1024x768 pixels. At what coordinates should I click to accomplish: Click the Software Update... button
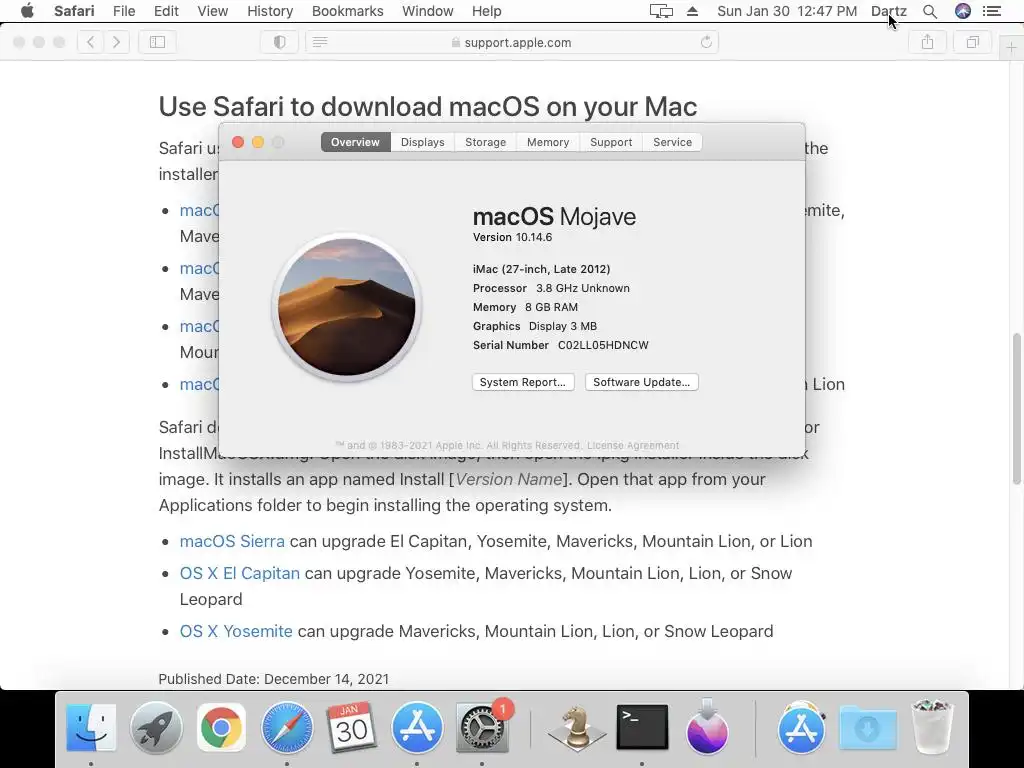point(641,382)
